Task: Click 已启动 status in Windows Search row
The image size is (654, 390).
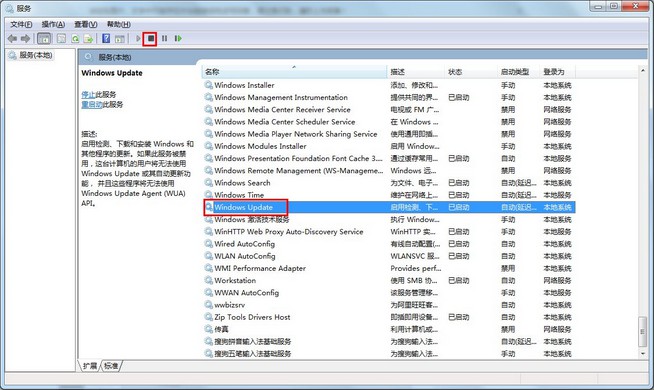Action: click(458, 183)
